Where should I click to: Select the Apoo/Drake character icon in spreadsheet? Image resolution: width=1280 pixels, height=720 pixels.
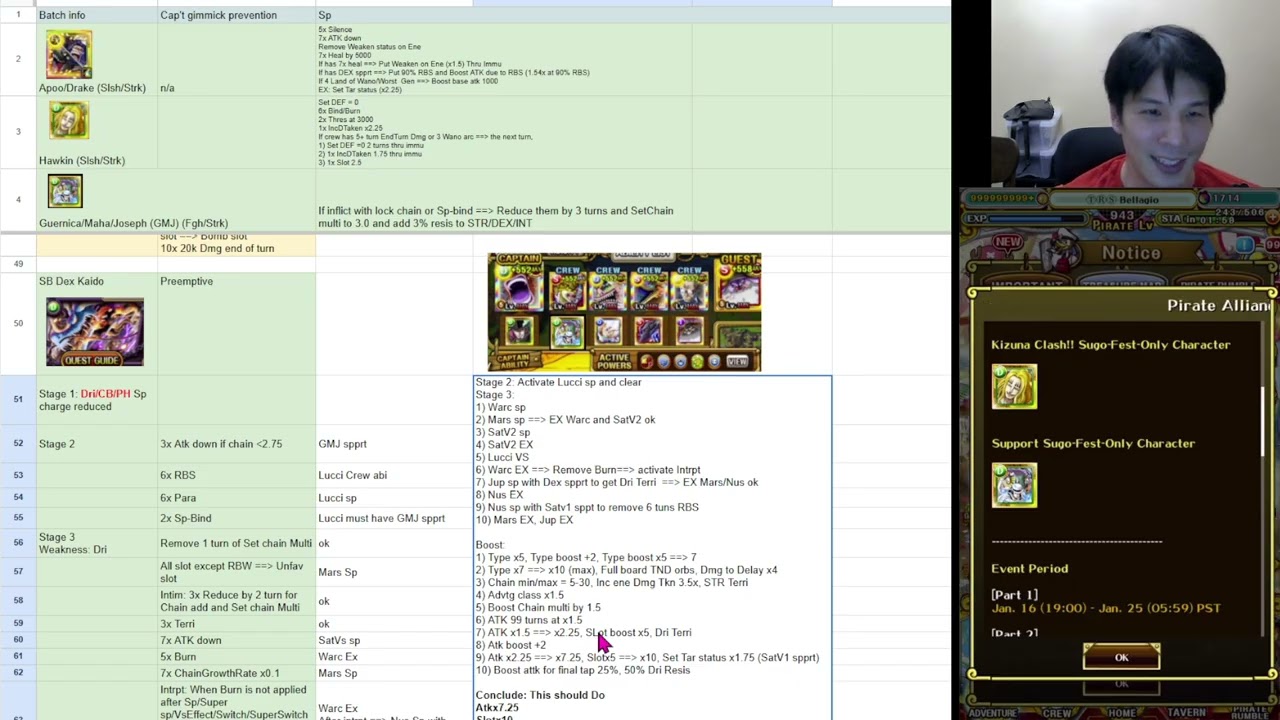click(68, 54)
